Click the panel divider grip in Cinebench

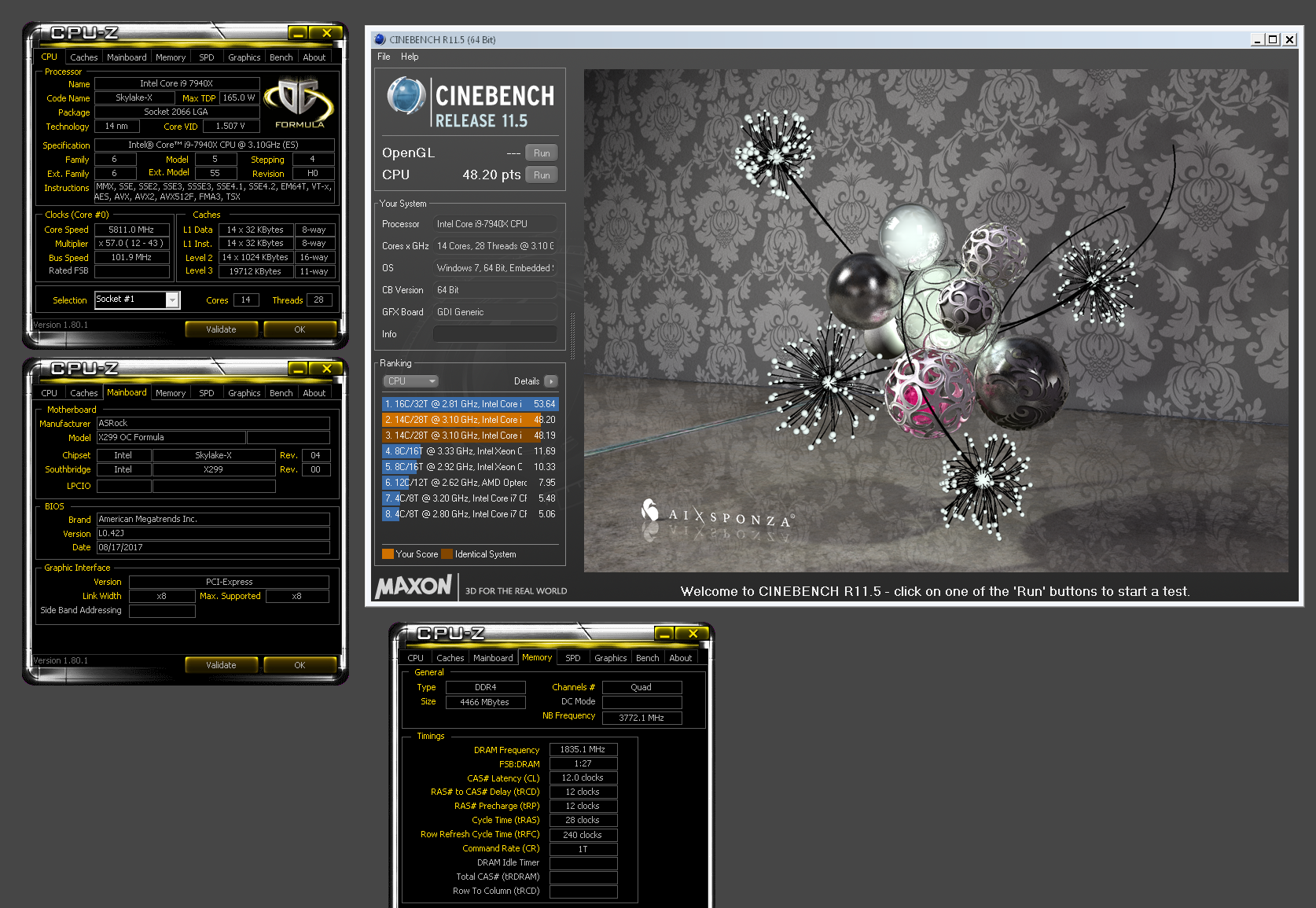pyautogui.click(x=572, y=335)
